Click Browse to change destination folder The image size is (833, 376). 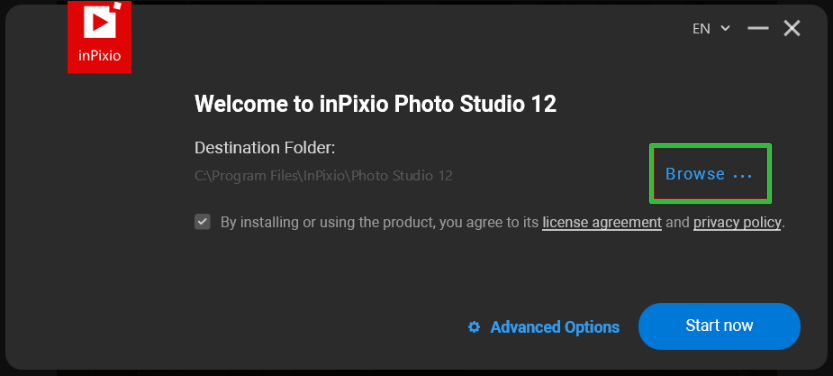pyautogui.click(x=695, y=174)
